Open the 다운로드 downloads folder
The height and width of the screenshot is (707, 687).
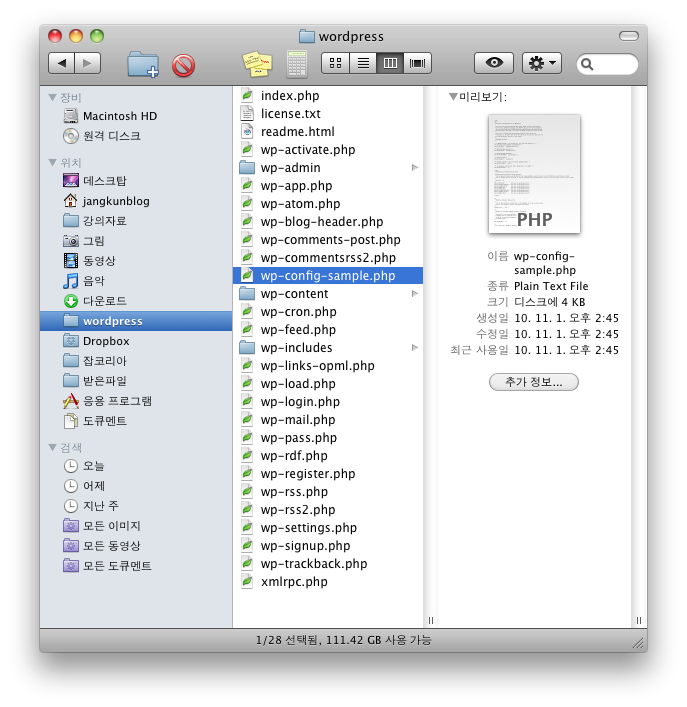(x=136, y=300)
